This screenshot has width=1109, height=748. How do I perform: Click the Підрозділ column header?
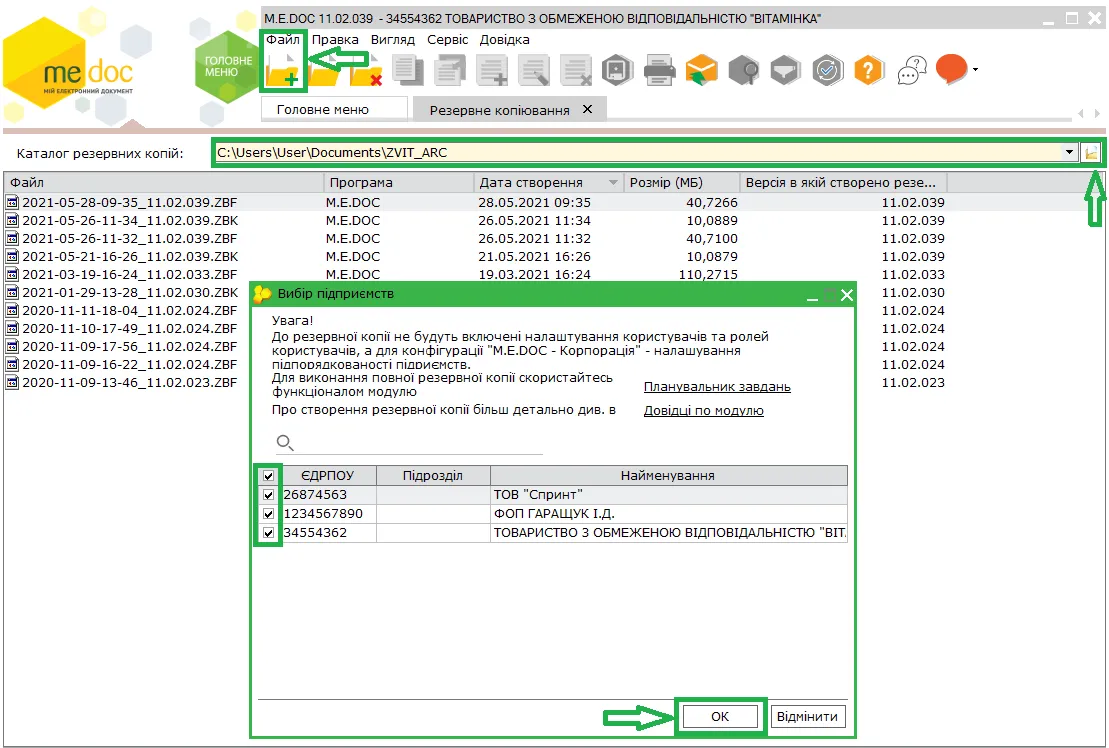tap(433, 476)
